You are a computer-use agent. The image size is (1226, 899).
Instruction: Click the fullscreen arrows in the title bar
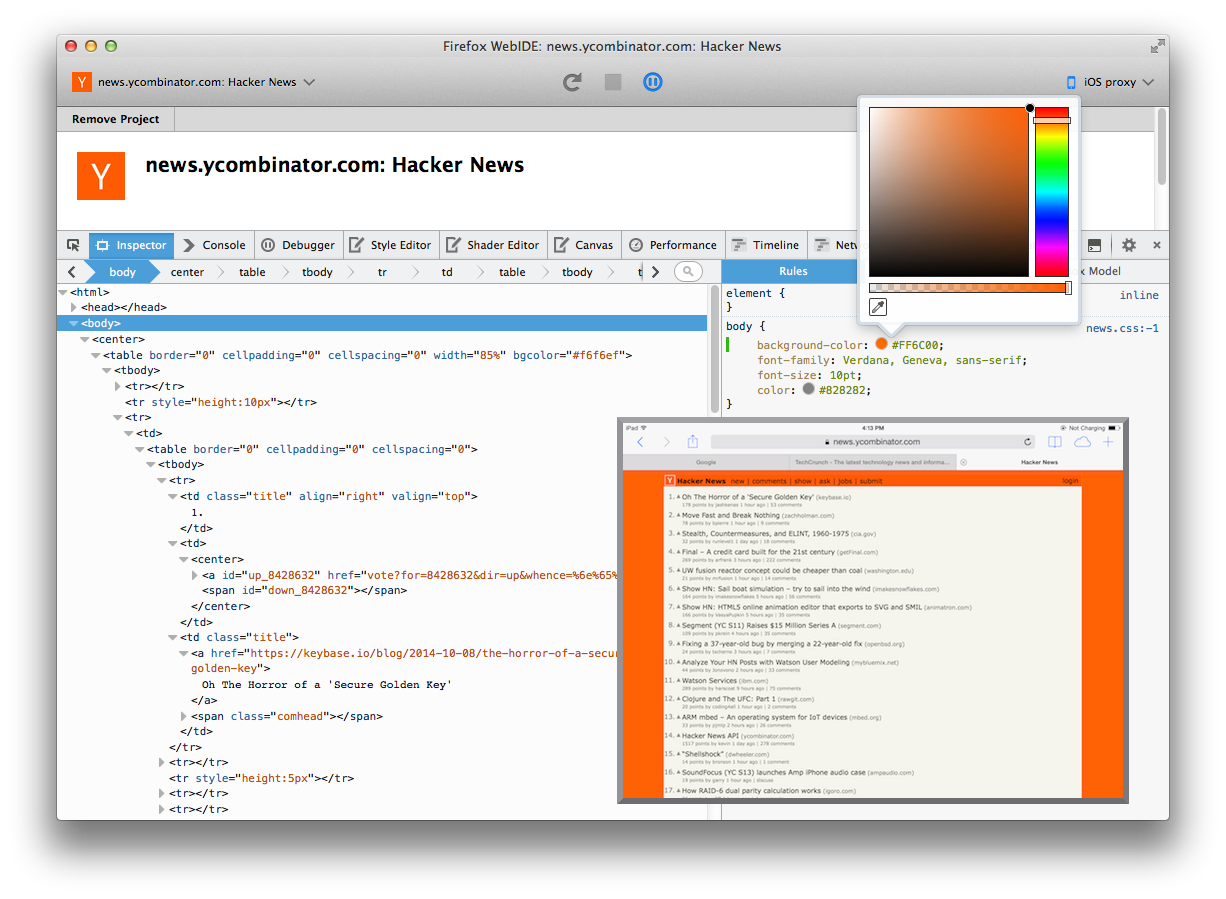pos(1157,46)
